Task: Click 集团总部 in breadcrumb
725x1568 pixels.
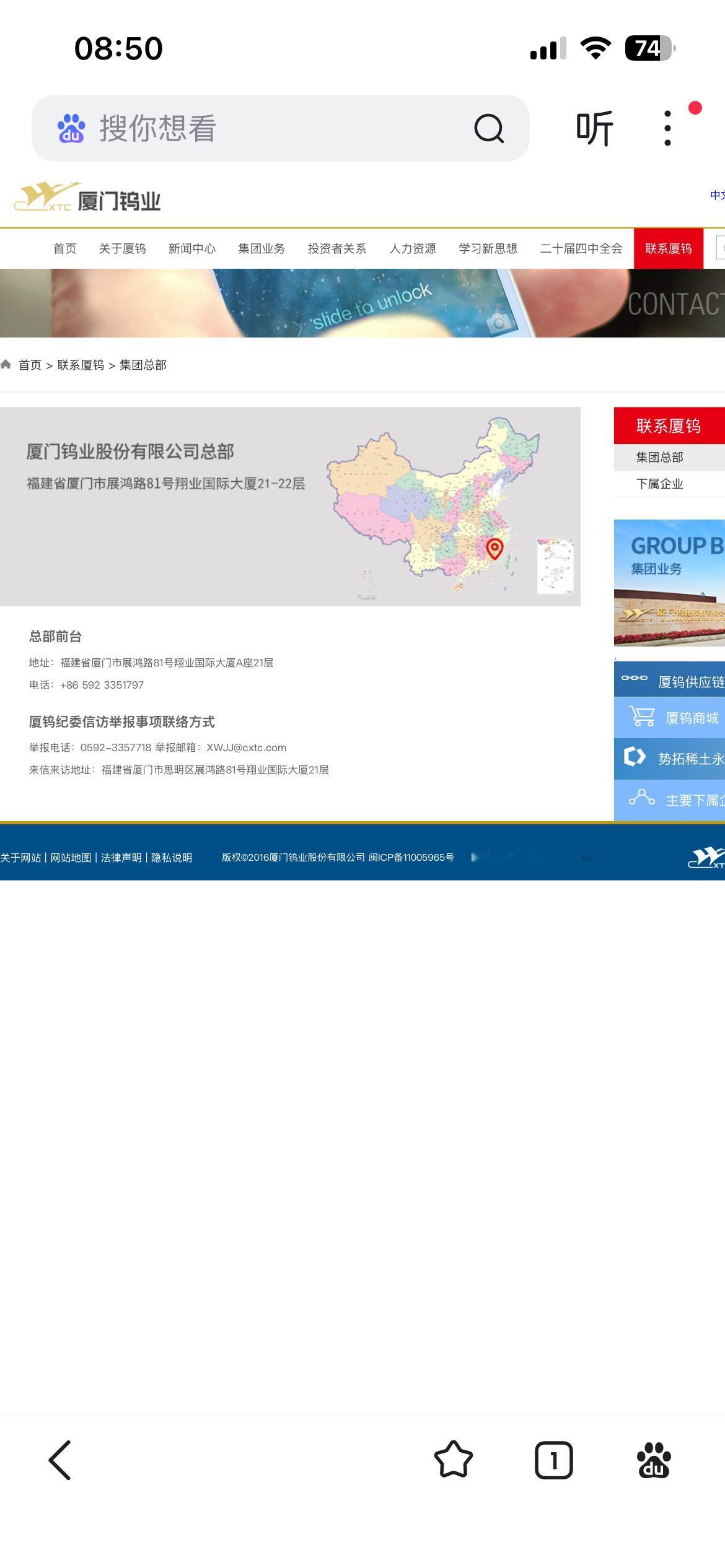Action: click(x=143, y=365)
